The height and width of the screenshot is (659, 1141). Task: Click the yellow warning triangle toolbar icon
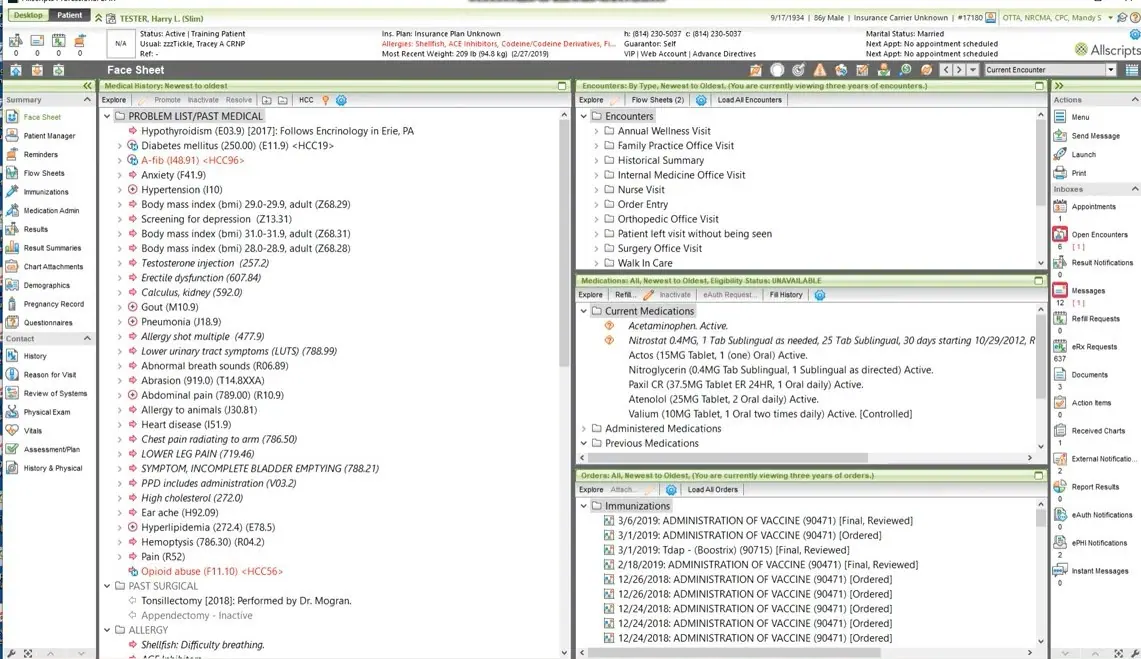click(x=821, y=69)
